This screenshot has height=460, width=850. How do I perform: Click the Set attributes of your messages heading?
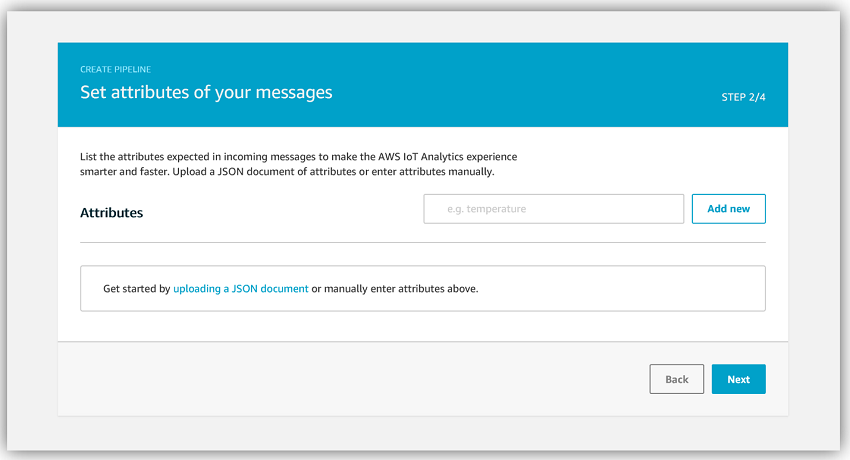206,92
